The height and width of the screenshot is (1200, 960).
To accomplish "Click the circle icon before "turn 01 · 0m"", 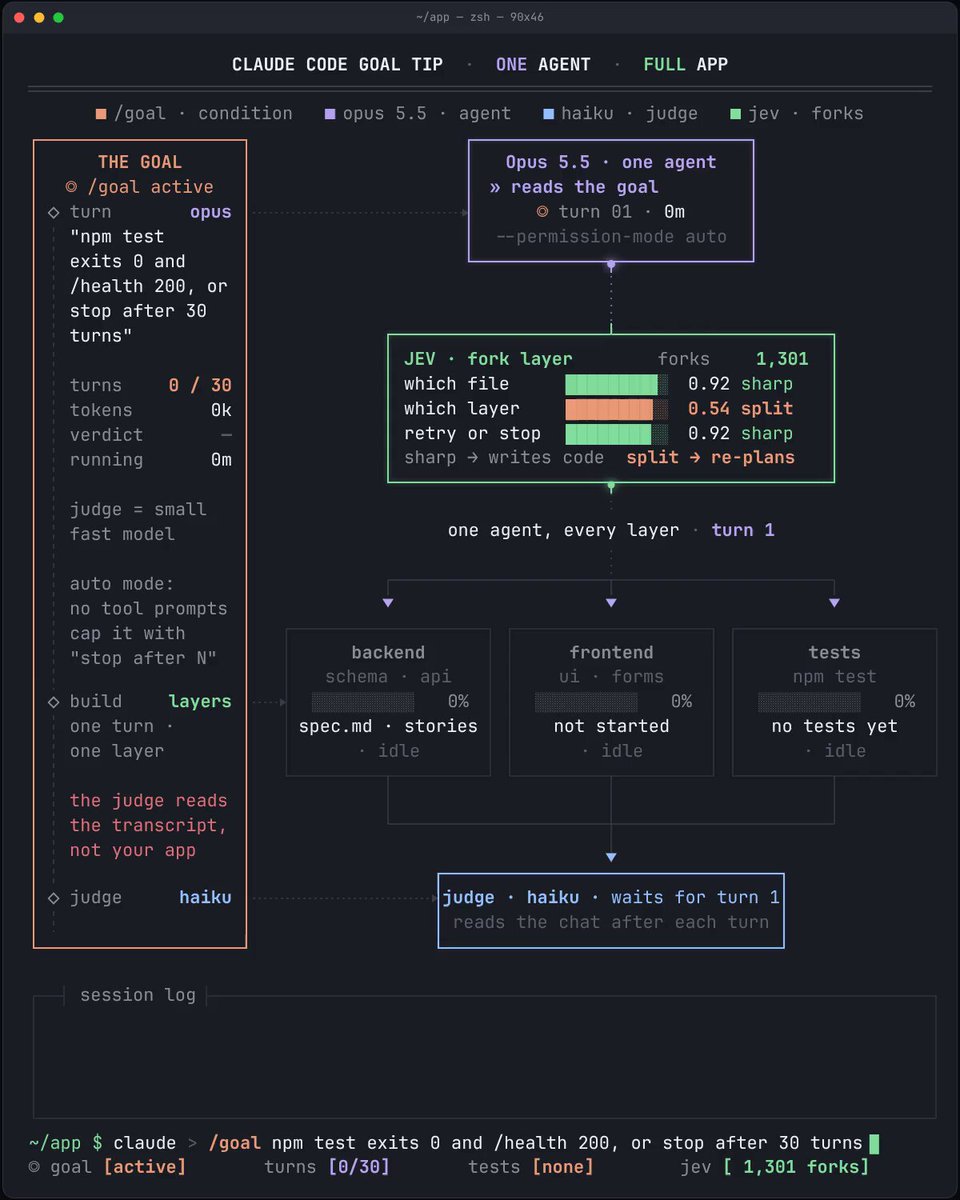I will [x=542, y=212].
